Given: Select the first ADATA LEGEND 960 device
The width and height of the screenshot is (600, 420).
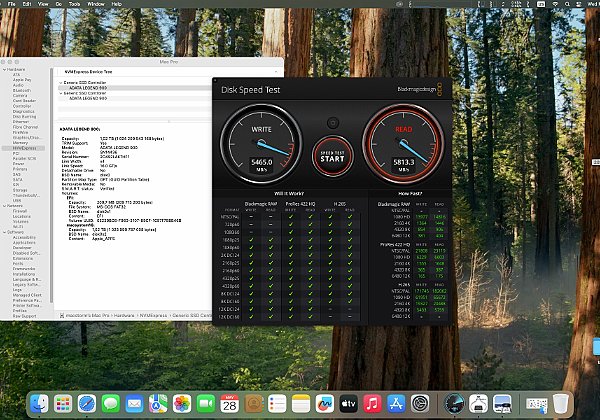Looking at the screenshot, I should 90,87.
